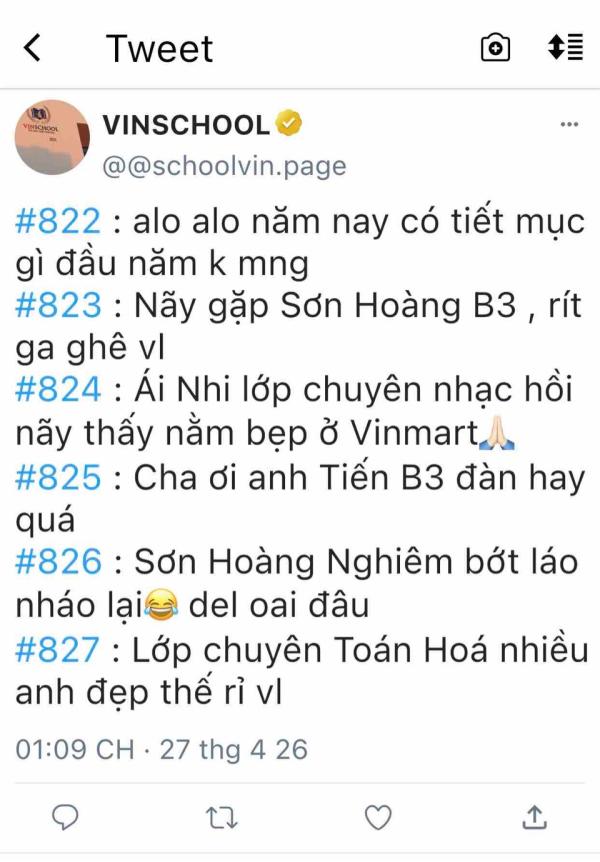Open hashtag #822
The width and height of the screenshot is (600, 862).
tap(58, 222)
